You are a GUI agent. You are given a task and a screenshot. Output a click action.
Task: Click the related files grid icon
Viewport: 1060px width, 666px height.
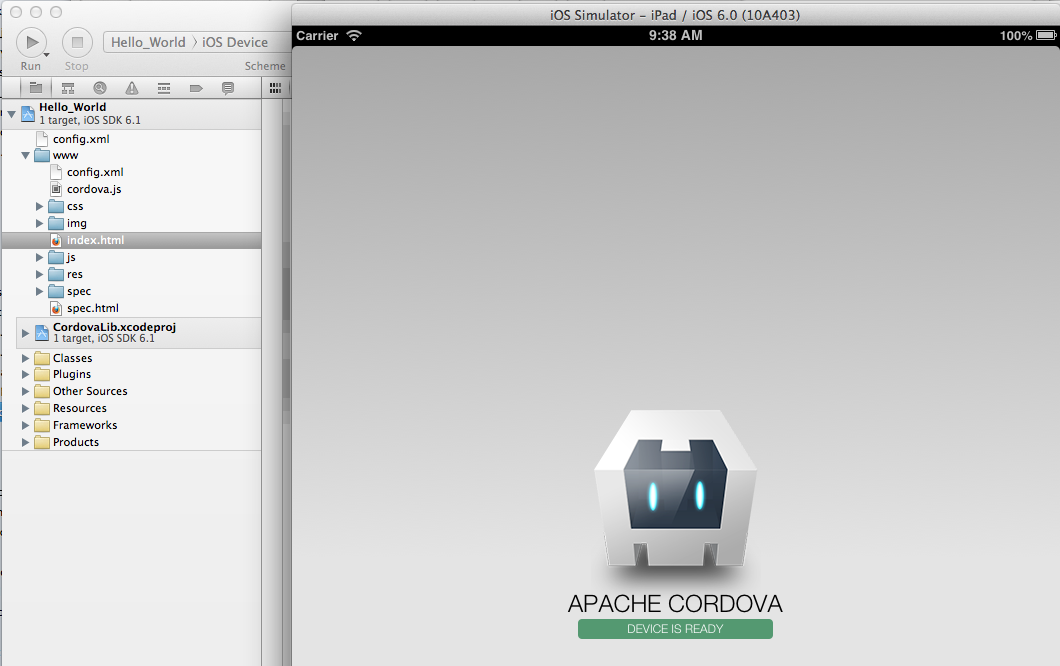click(275, 88)
